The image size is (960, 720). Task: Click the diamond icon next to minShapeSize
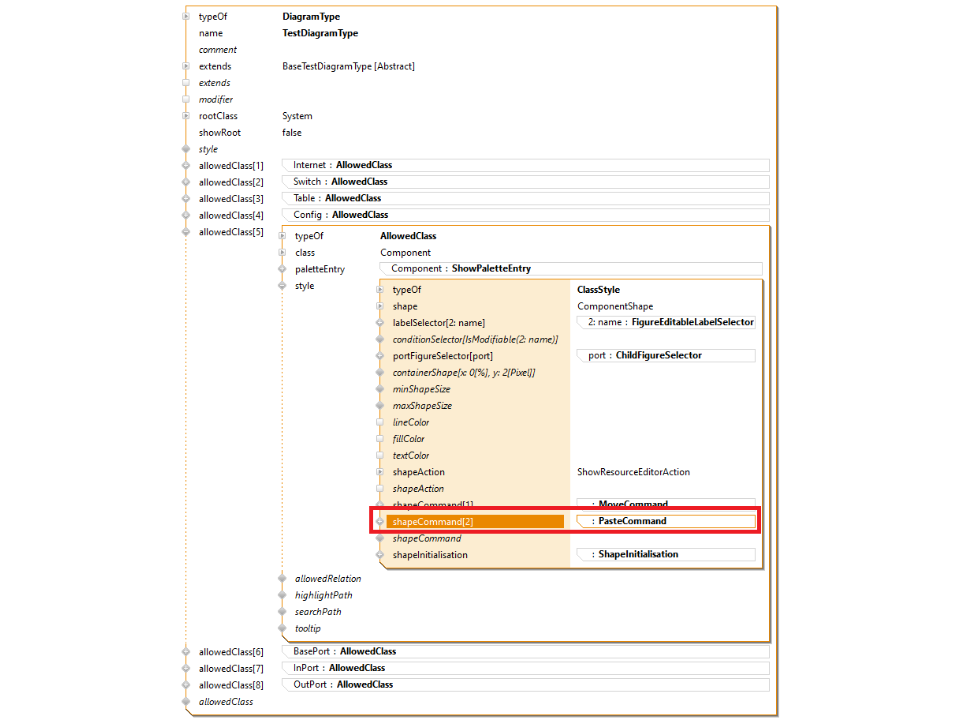pos(380,389)
